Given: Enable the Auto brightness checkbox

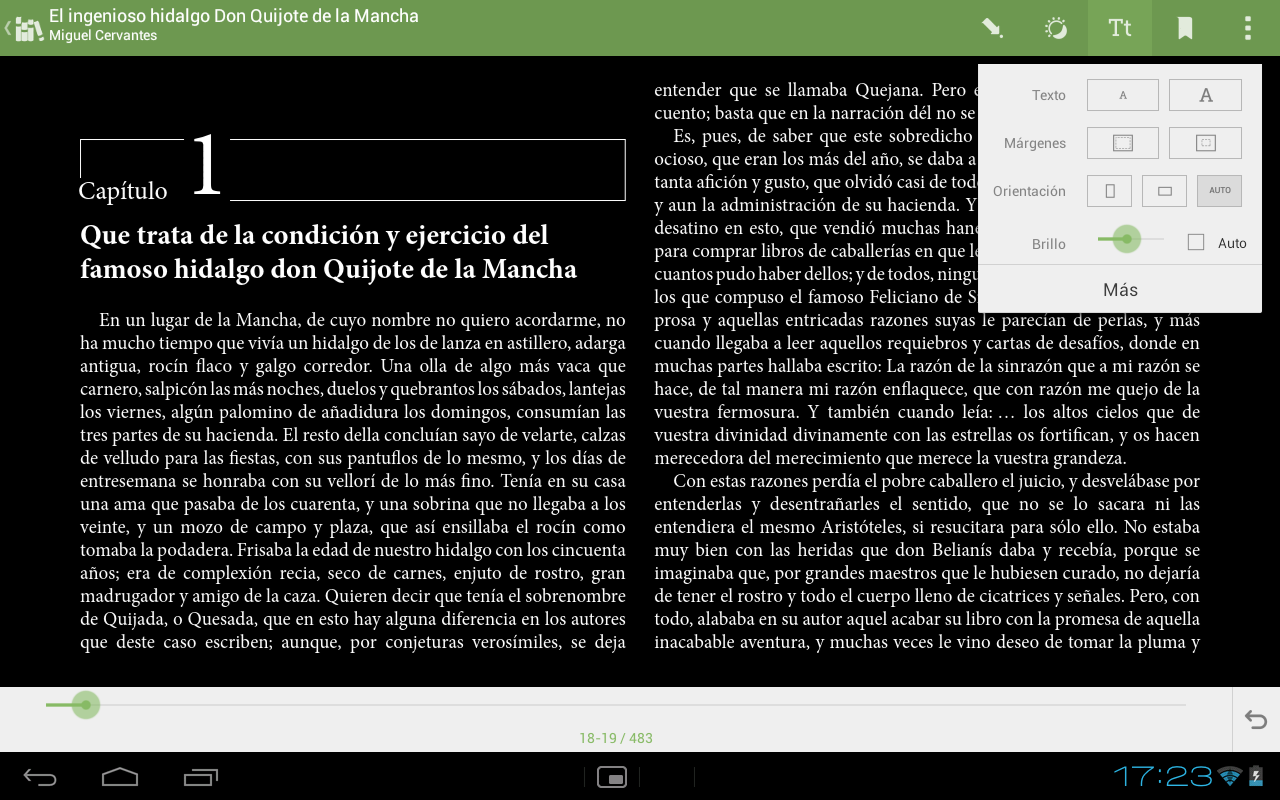Looking at the screenshot, I should (x=1196, y=242).
